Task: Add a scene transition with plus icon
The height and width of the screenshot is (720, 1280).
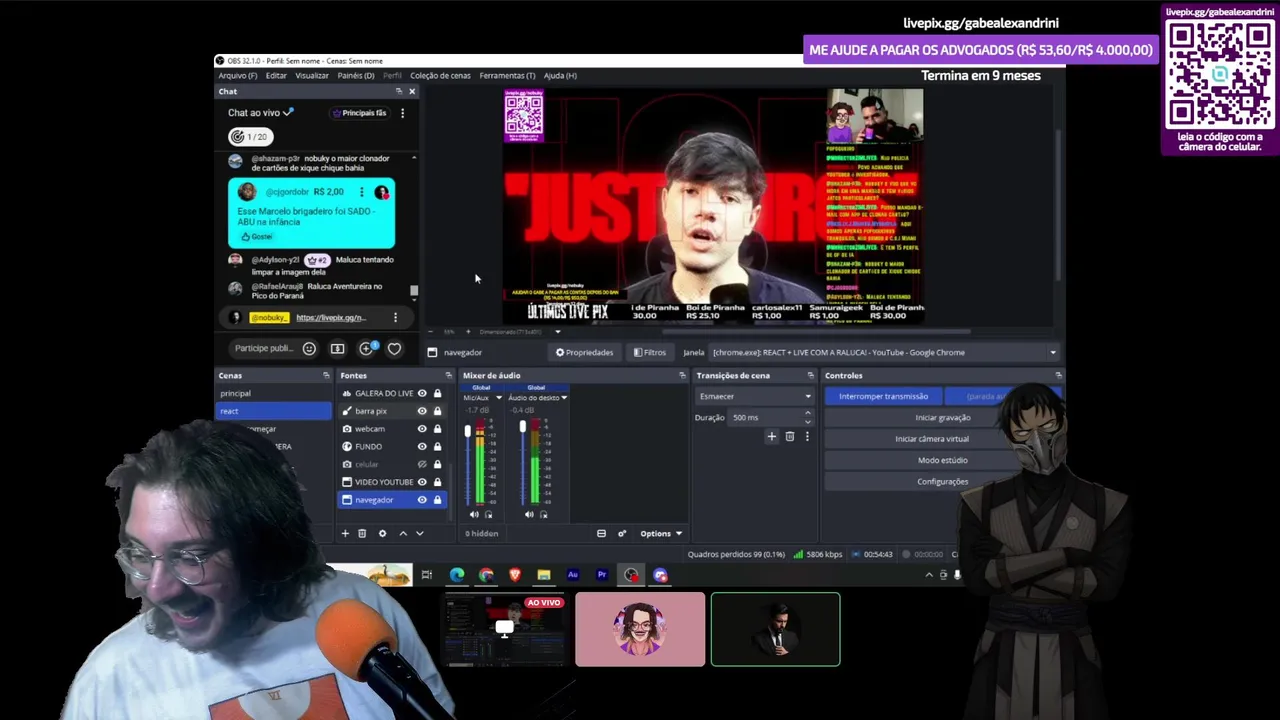Action: tap(771, 436)
